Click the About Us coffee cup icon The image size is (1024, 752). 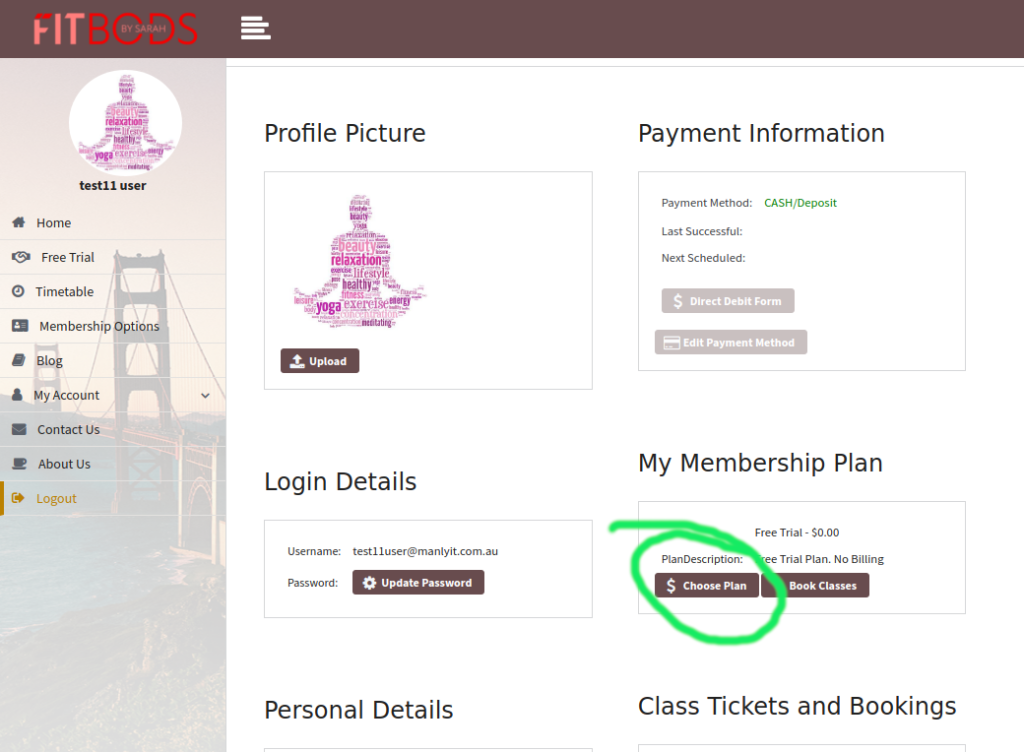(19, 464)
